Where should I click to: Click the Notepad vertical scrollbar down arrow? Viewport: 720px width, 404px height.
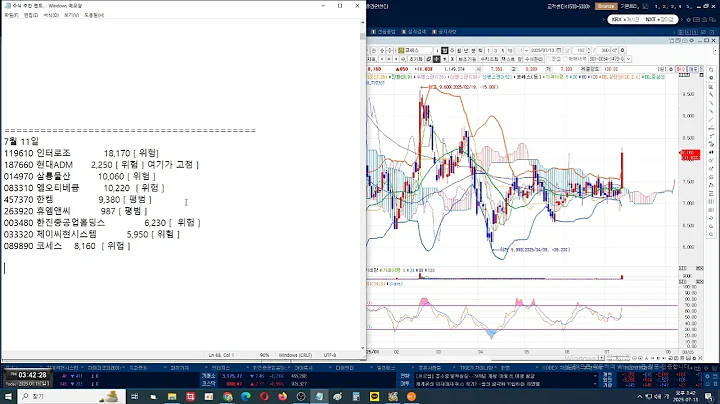click(x=362, y=348)
